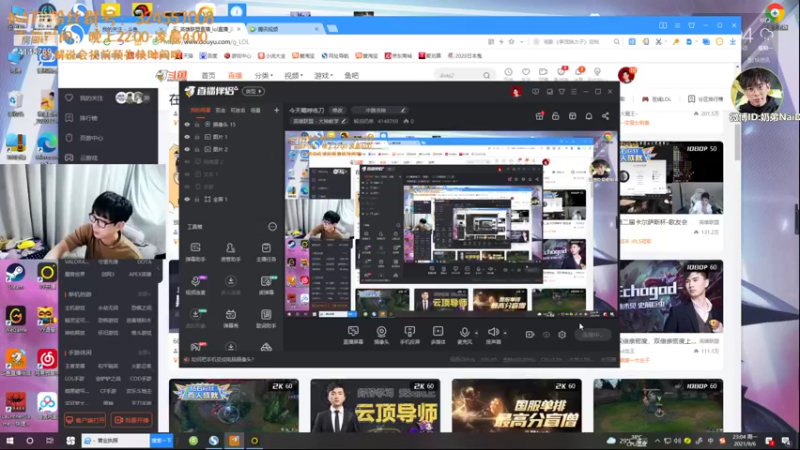The height and width of the screenshot is (450, 800).
Task: Toggle visibility of 摄像头 15 source
Action: 187,124
